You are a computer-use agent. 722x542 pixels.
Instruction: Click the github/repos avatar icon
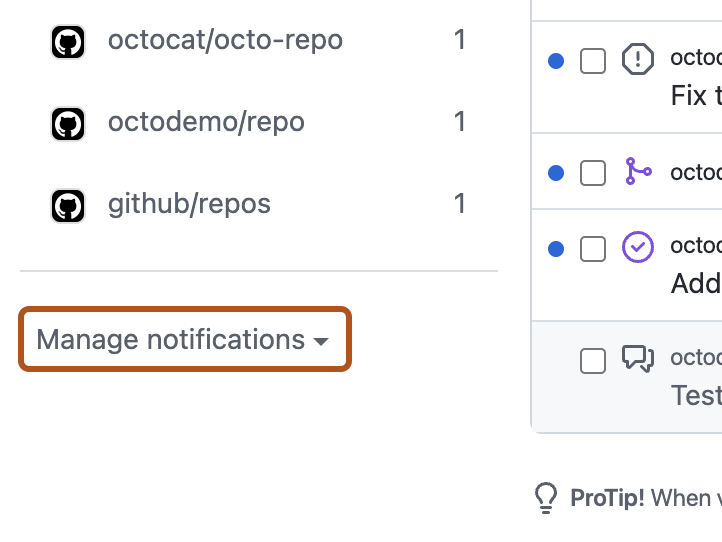(x=68, y=206)
